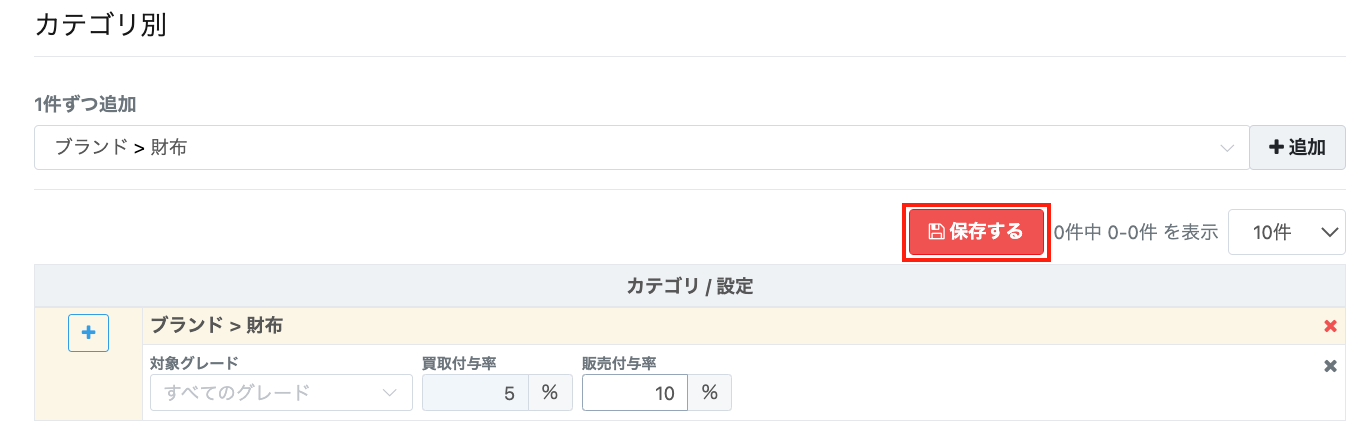Click the blue plus icon beside ブランド > 財布
1362x446 pixels.
click(88, 333)
